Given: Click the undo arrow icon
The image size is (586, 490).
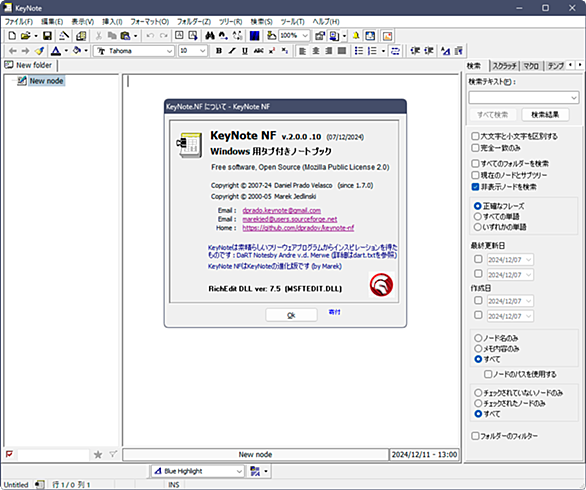Looking at the screenshot, I should (x=150, y=36).
